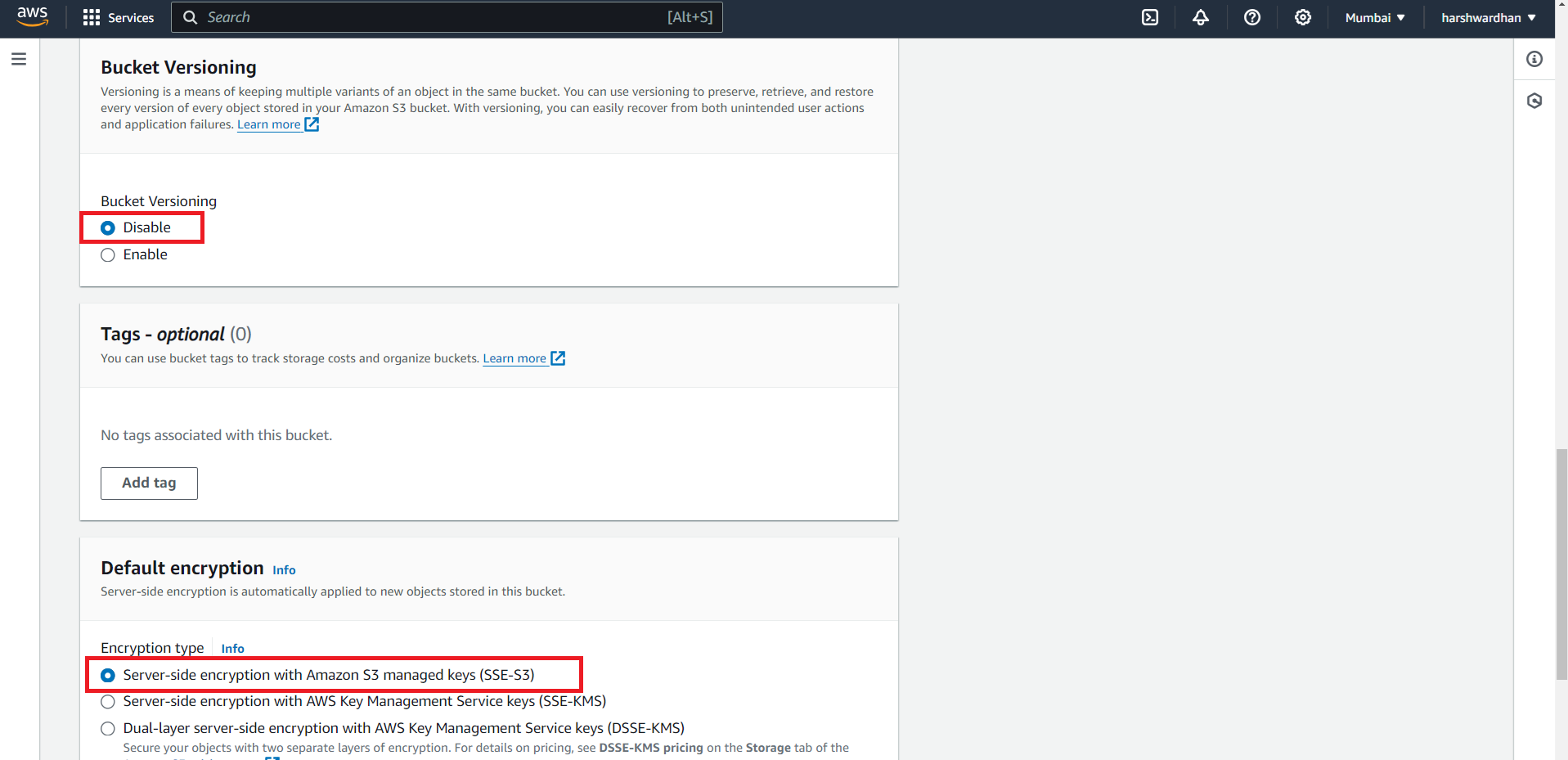This screenshot has width=1568, height=760.
Task: Select Disable for Bucket Versioning
Action: click(108, 228)
